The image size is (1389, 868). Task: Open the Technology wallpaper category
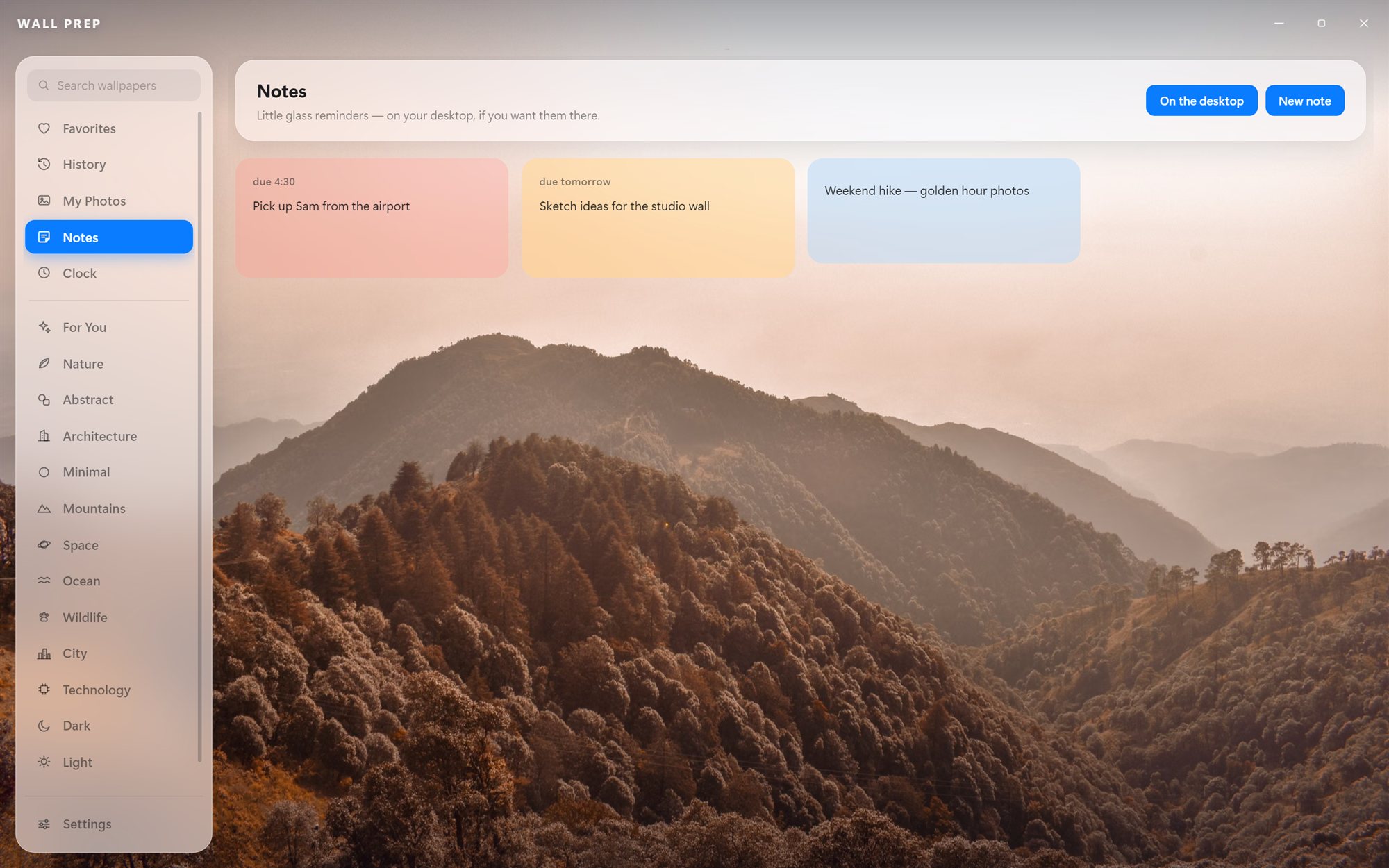pos(109,690)
